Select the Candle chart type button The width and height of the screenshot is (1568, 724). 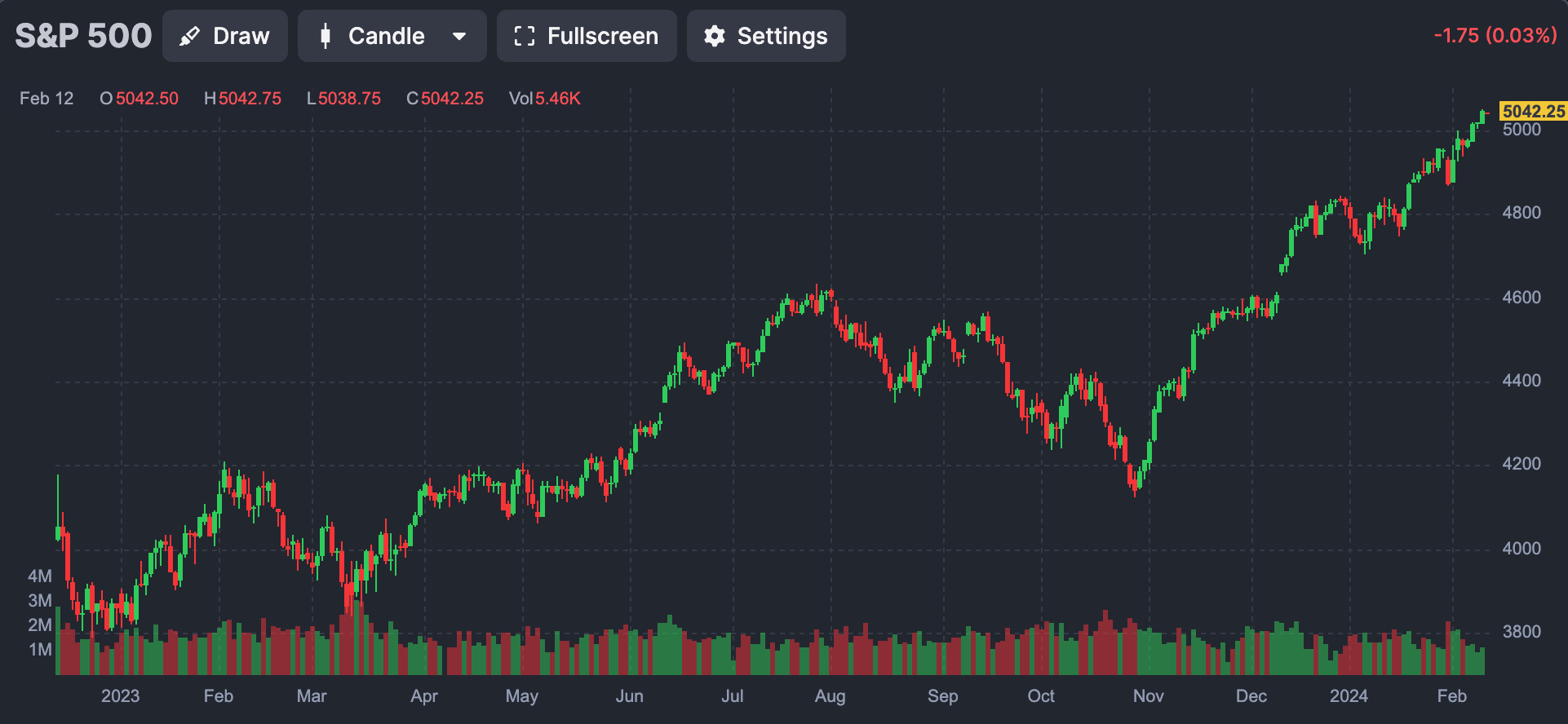(392, 36)
